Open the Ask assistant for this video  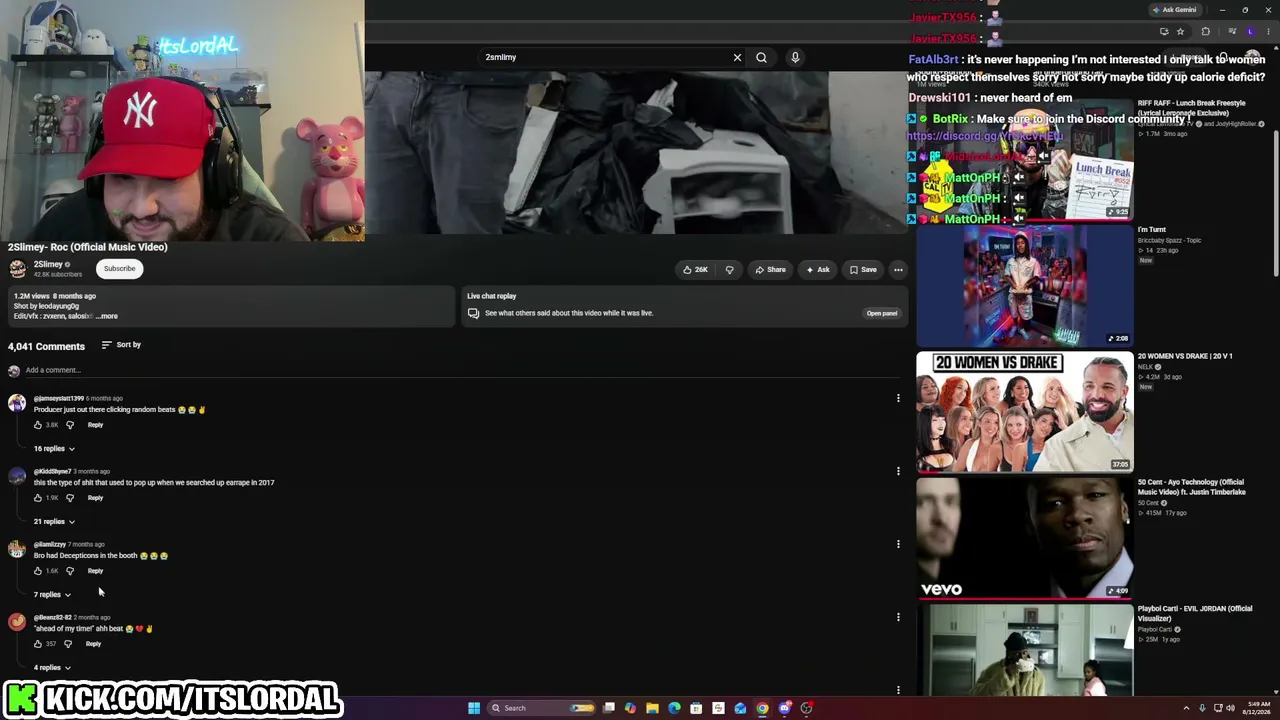coord(818,269)
